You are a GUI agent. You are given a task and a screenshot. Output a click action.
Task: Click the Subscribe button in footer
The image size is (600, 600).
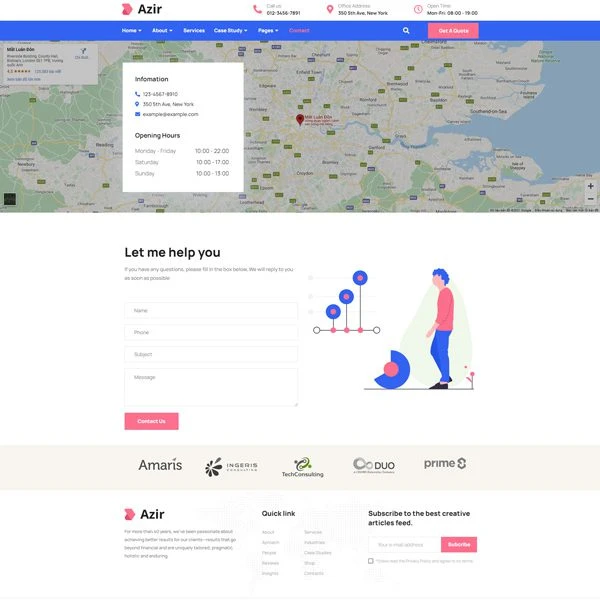(x=459, y=545)
